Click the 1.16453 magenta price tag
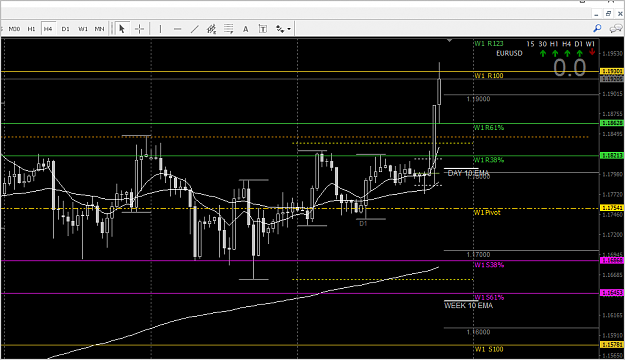Image resolution: width=625 pixels, height=360 pixels. [x=612, y=293]
